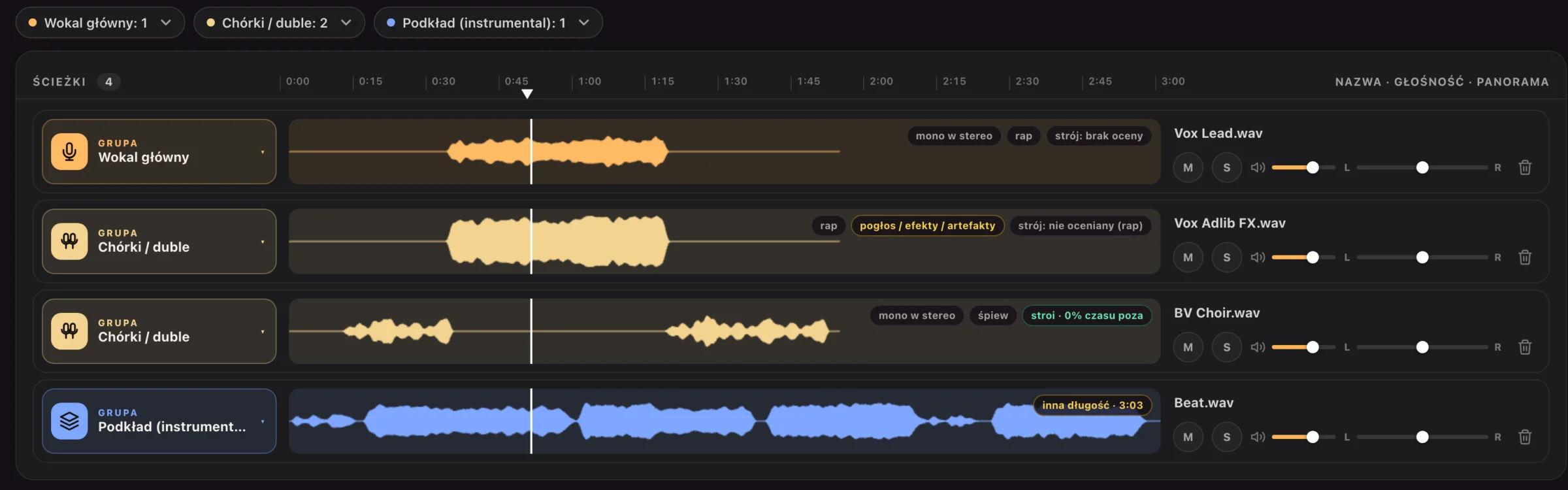This screenshot has height=490, width=1568.
Task: Click the choir icon on BV Choir track
Action: coord(69,331)
